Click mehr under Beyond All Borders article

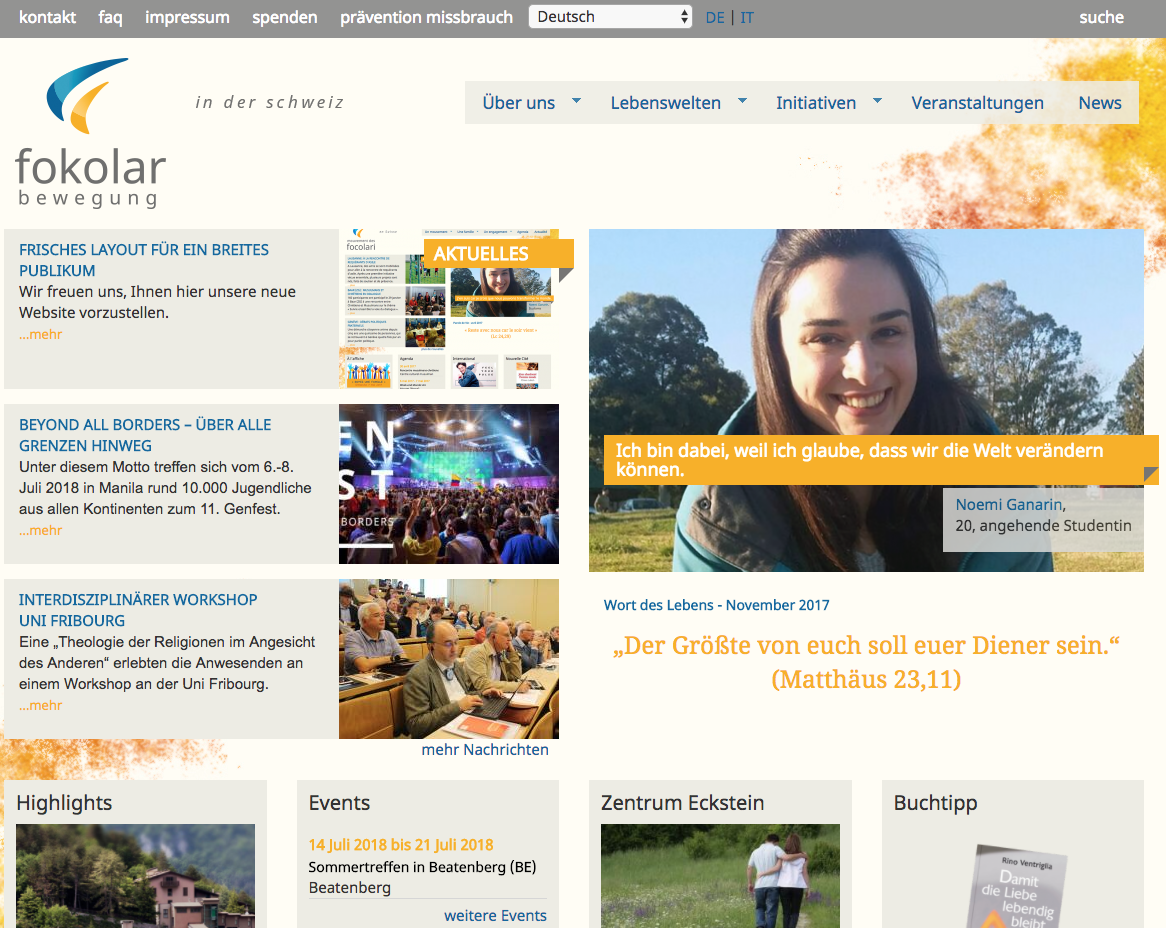pyautogui.click(x=41, y=530)
